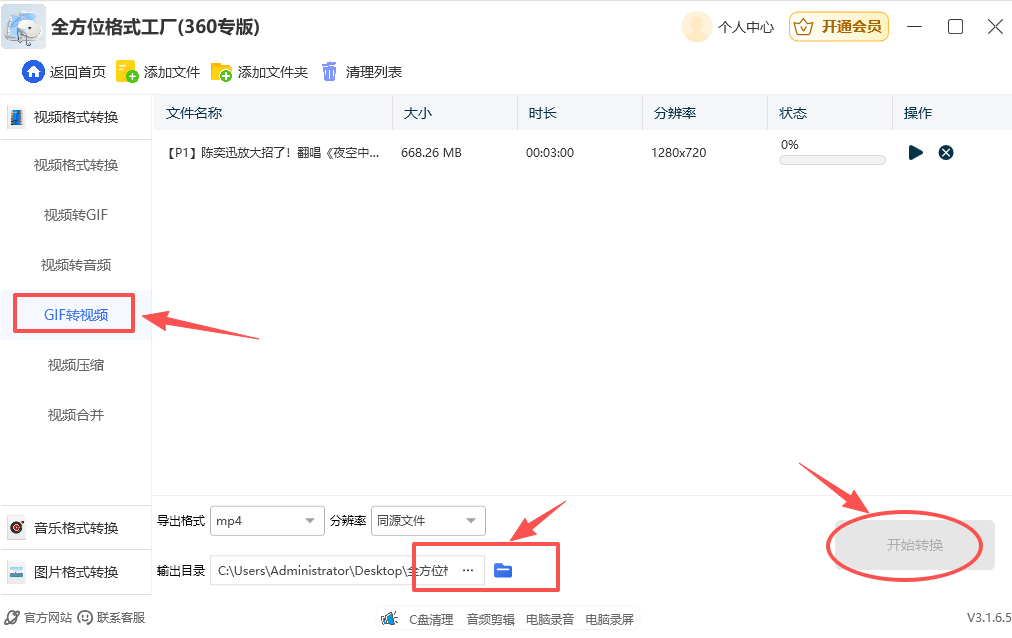This screenshot has width=1012, height=638.
Task: Expand the 导出格式 mp4 dropdown
Action: click(x=268, y=521)
